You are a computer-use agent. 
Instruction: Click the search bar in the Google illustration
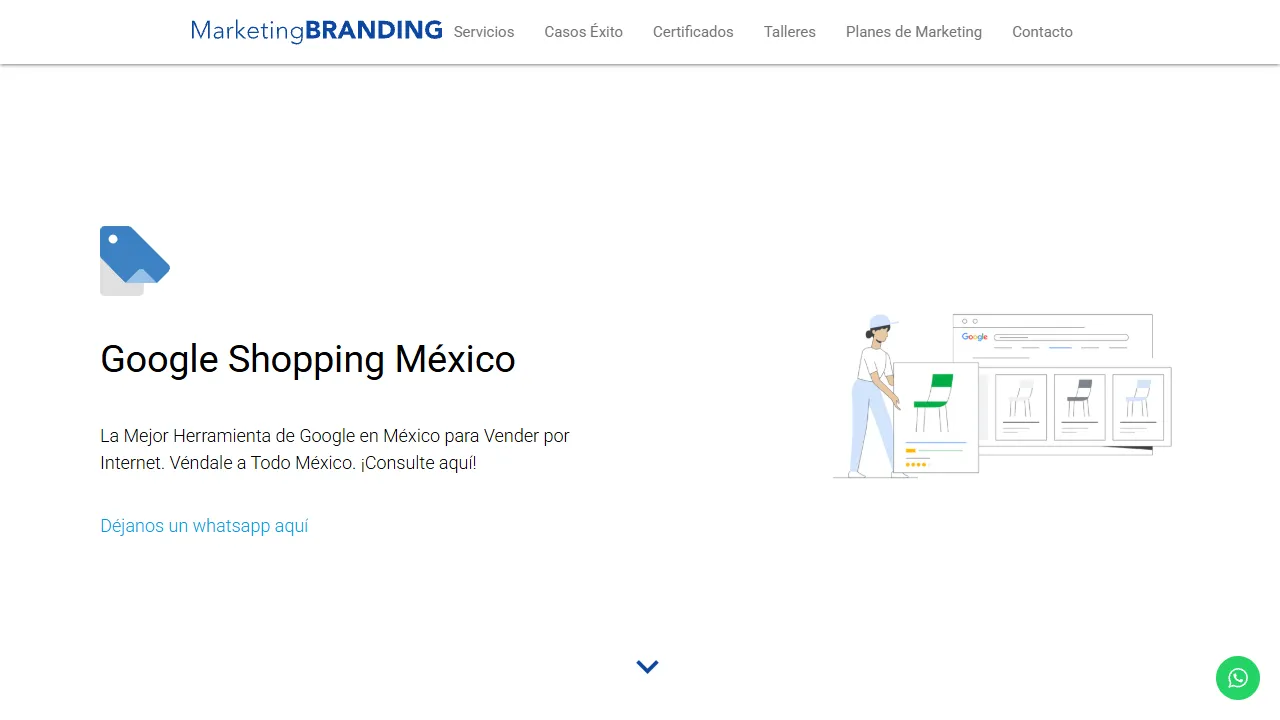pyautogui.click(x=1060, y=337)
